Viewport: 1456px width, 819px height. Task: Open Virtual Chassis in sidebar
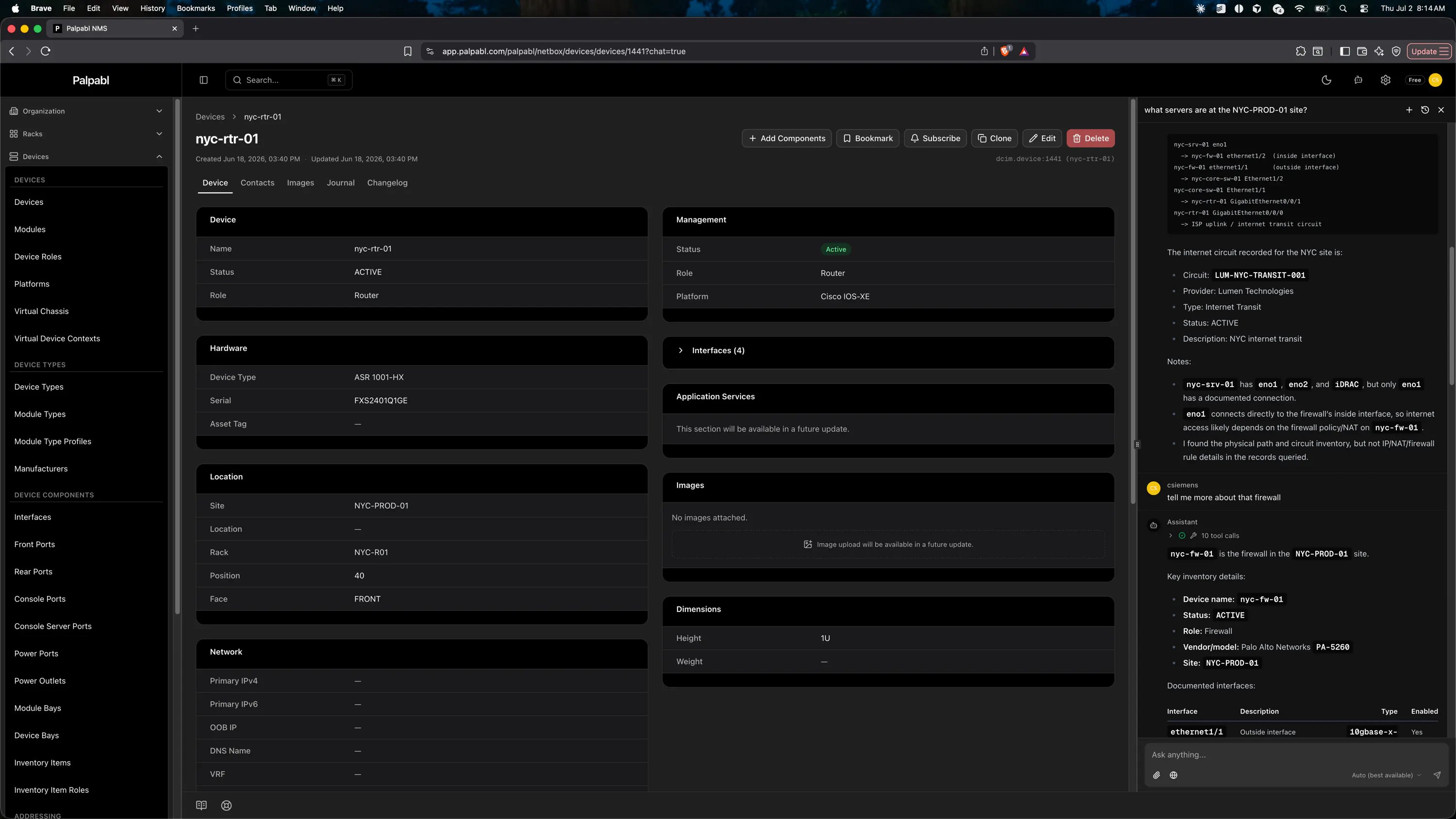tap(41, 311)
